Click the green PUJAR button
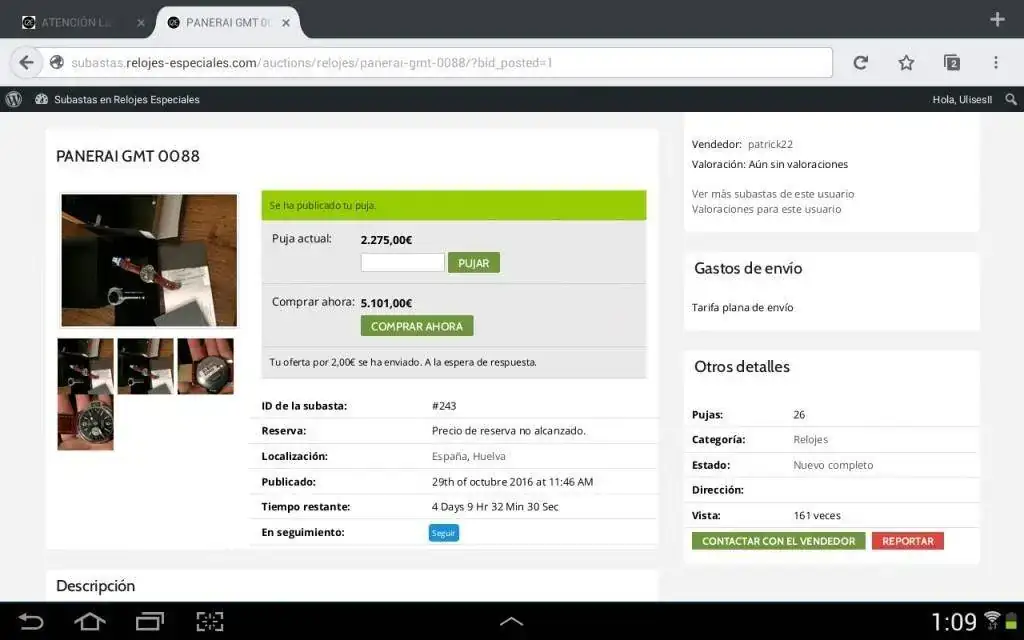This screenshot has height=640, width=1024. (x=473, y=262)
